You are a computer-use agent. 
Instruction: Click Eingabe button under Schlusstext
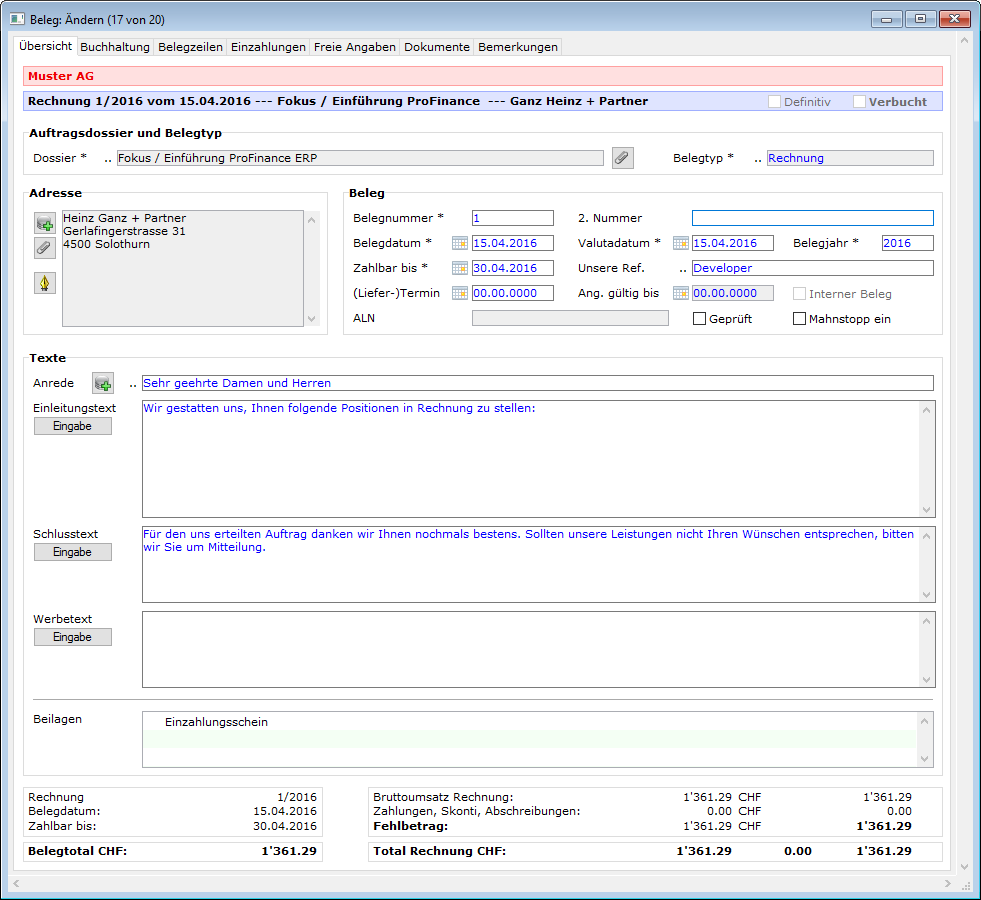(73, 552)
